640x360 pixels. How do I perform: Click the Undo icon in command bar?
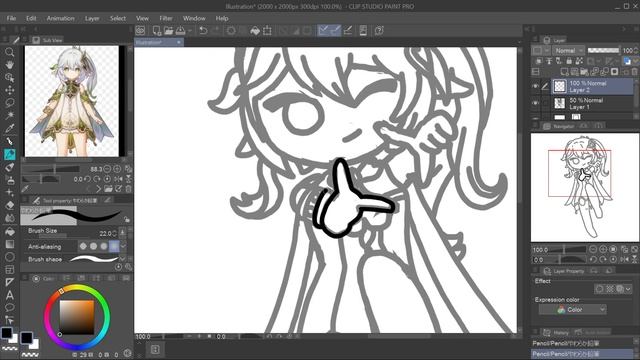203,31
